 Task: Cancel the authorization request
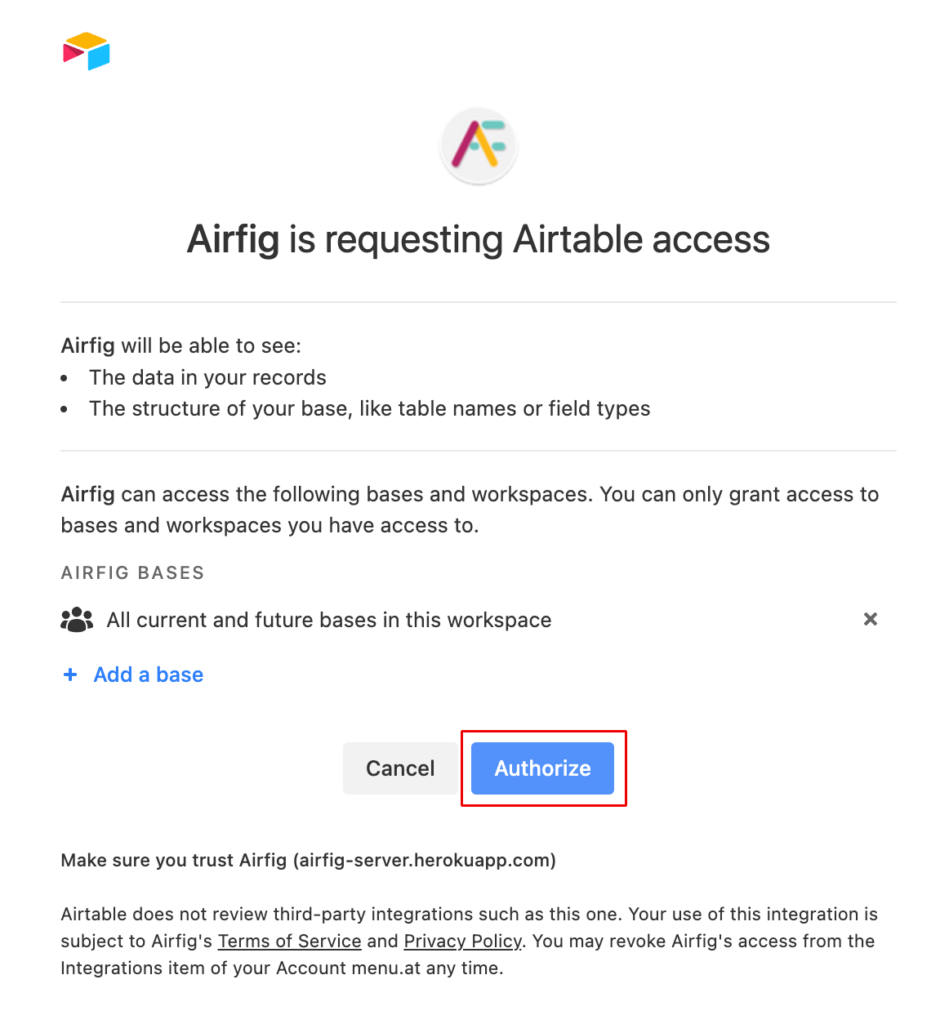(x=400, y=768)
